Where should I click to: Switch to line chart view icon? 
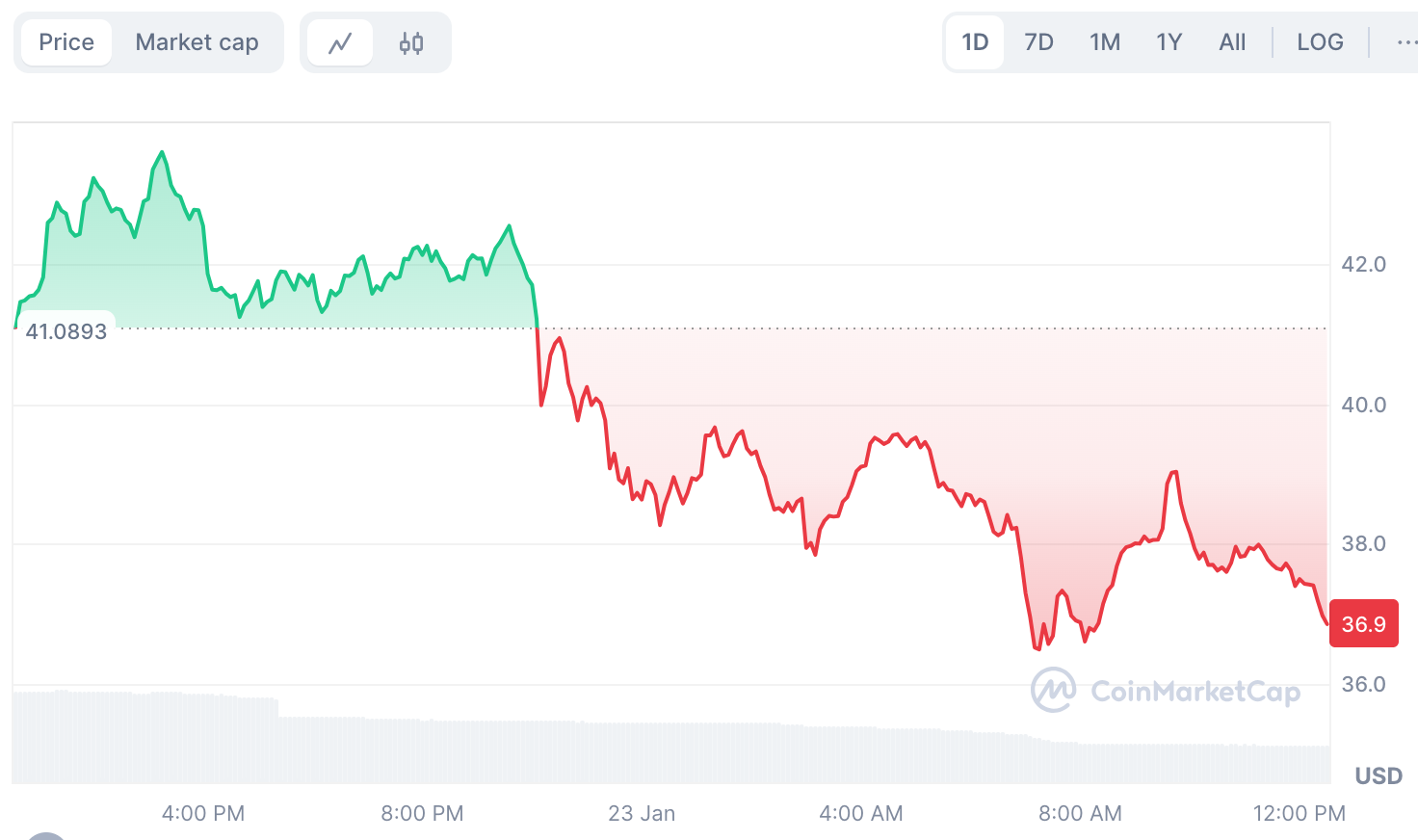coord(340,43)
